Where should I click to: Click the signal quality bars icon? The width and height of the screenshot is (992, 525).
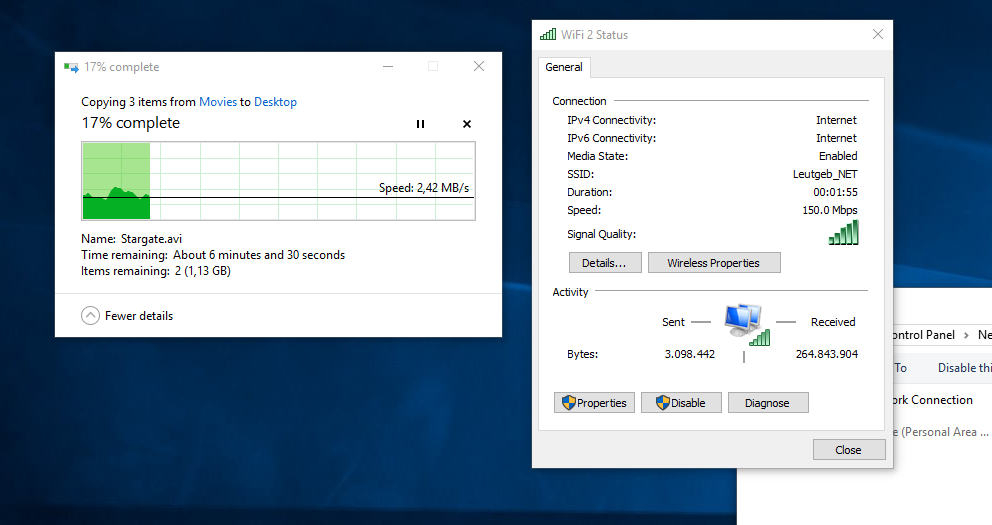pos(843,233)
